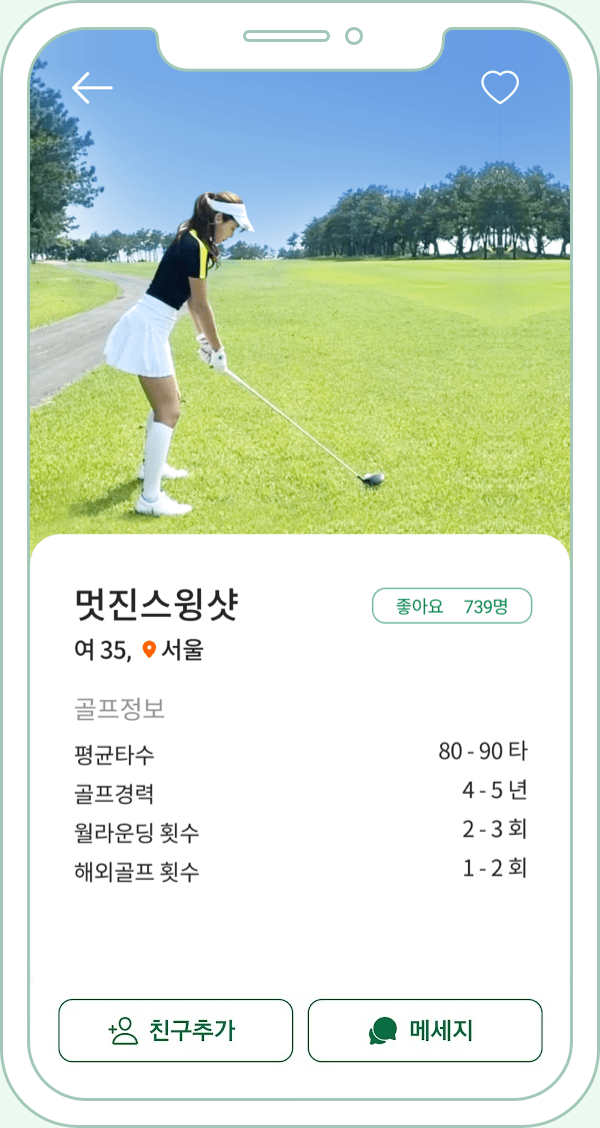This screenshot has width=600, height=1128.
Task: Select the 해외골프 횟수 label
Action: (x=136, y=872)
